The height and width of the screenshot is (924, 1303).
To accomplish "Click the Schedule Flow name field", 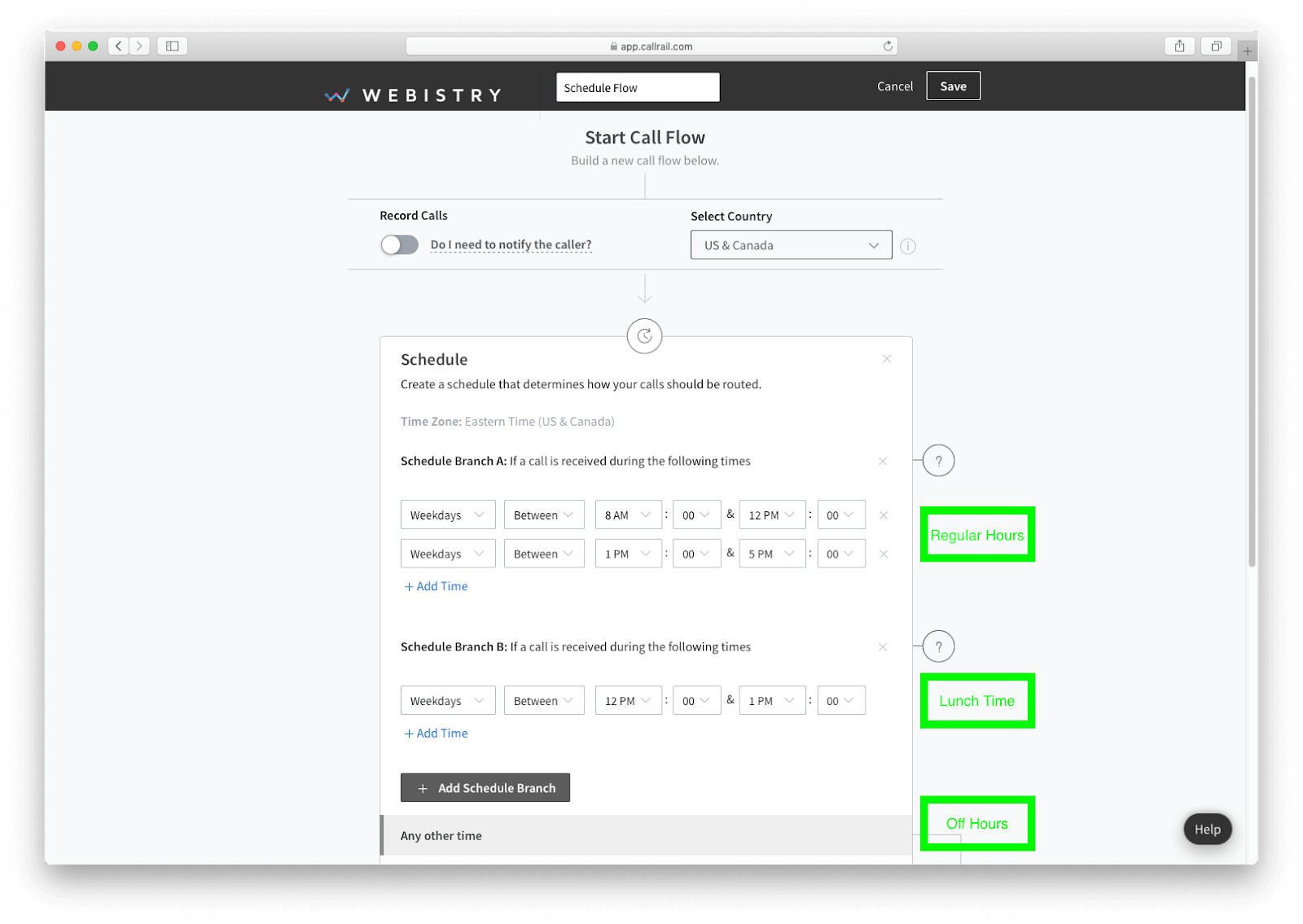I will click(x=638, y=87).
